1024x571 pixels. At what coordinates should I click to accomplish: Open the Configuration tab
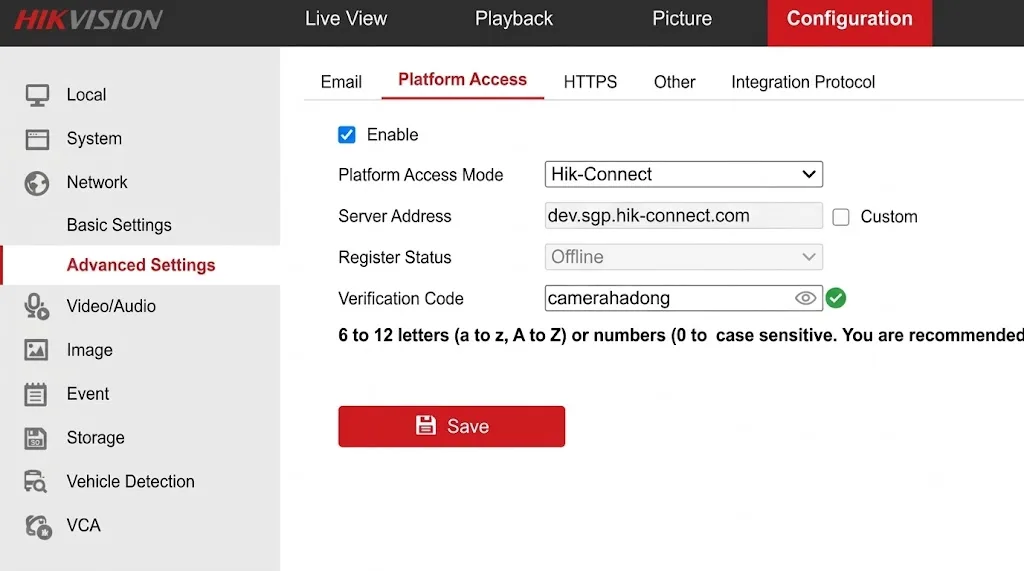pos(850,22)
